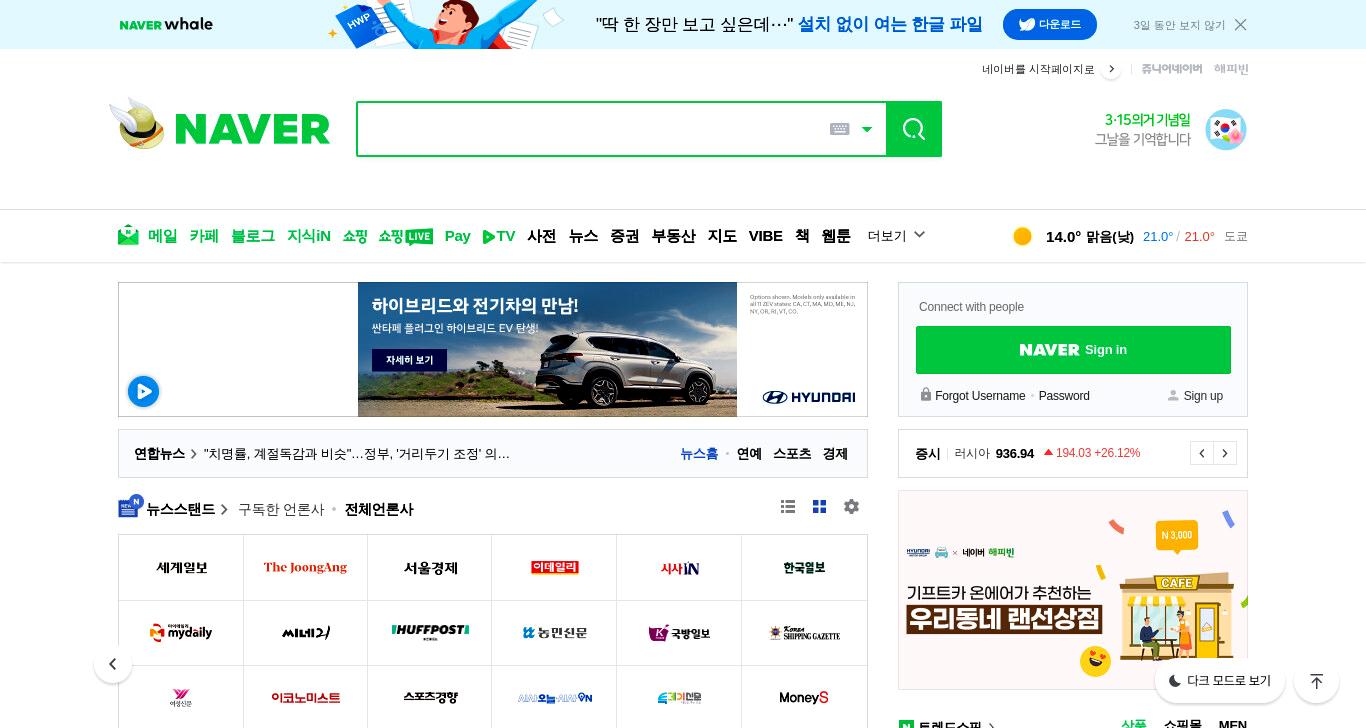Go to 블로그 menu item
Viewport: 1366px width, 728px height.
(x=253, y=236)
